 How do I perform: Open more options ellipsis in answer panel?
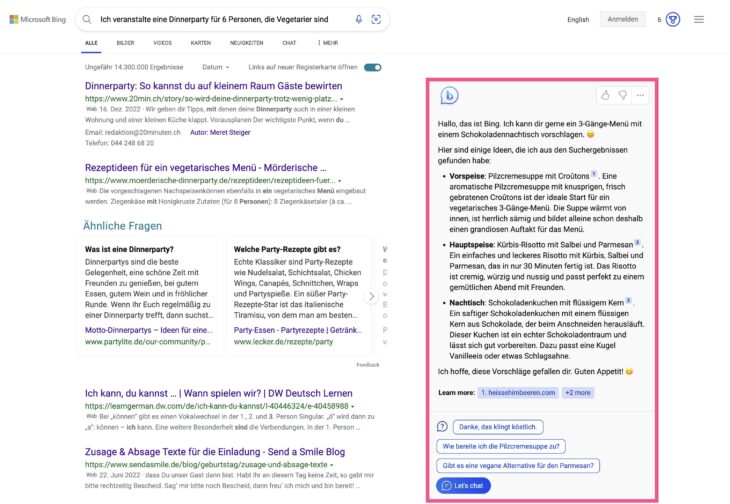(641, 95)
